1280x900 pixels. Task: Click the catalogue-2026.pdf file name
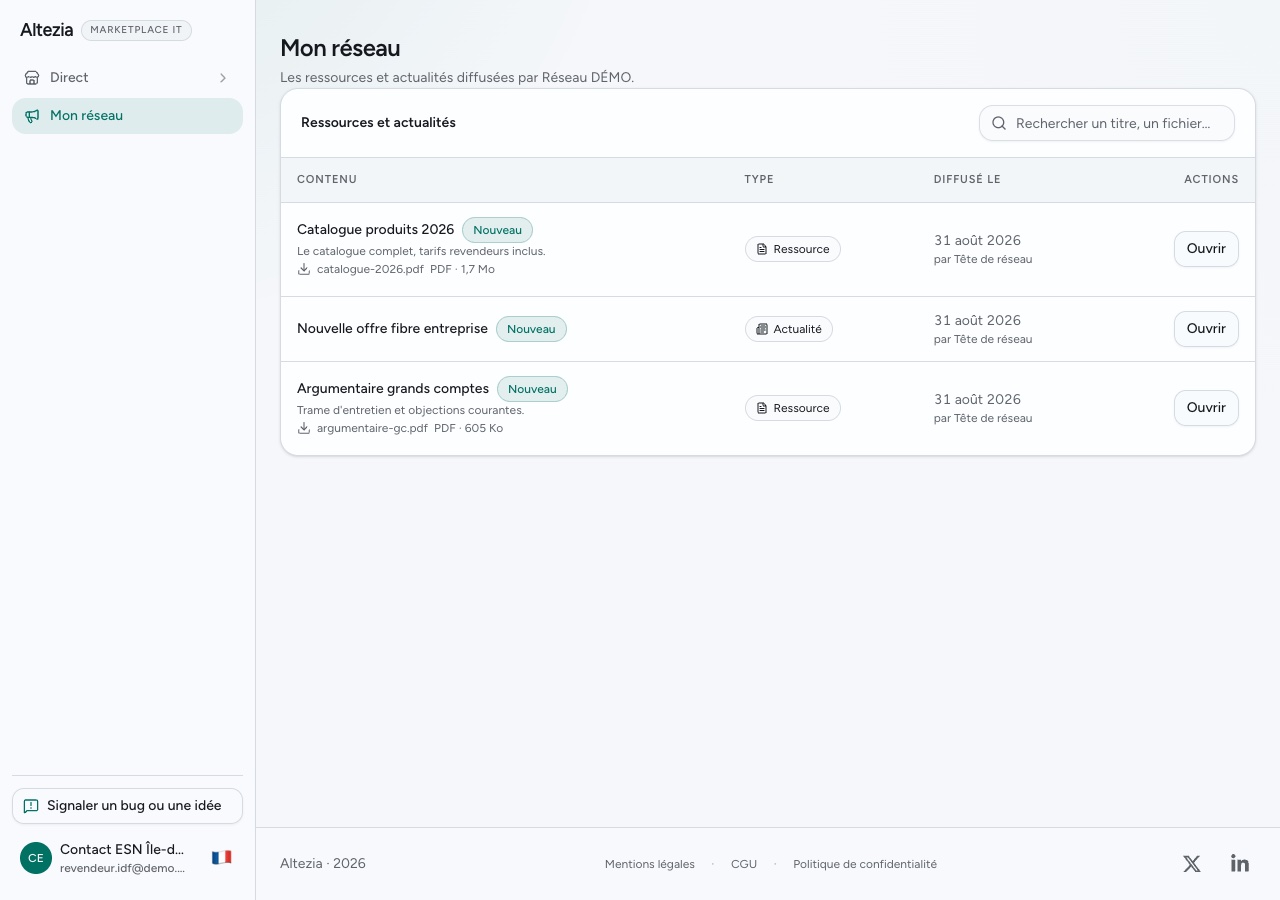coord(370,269)
